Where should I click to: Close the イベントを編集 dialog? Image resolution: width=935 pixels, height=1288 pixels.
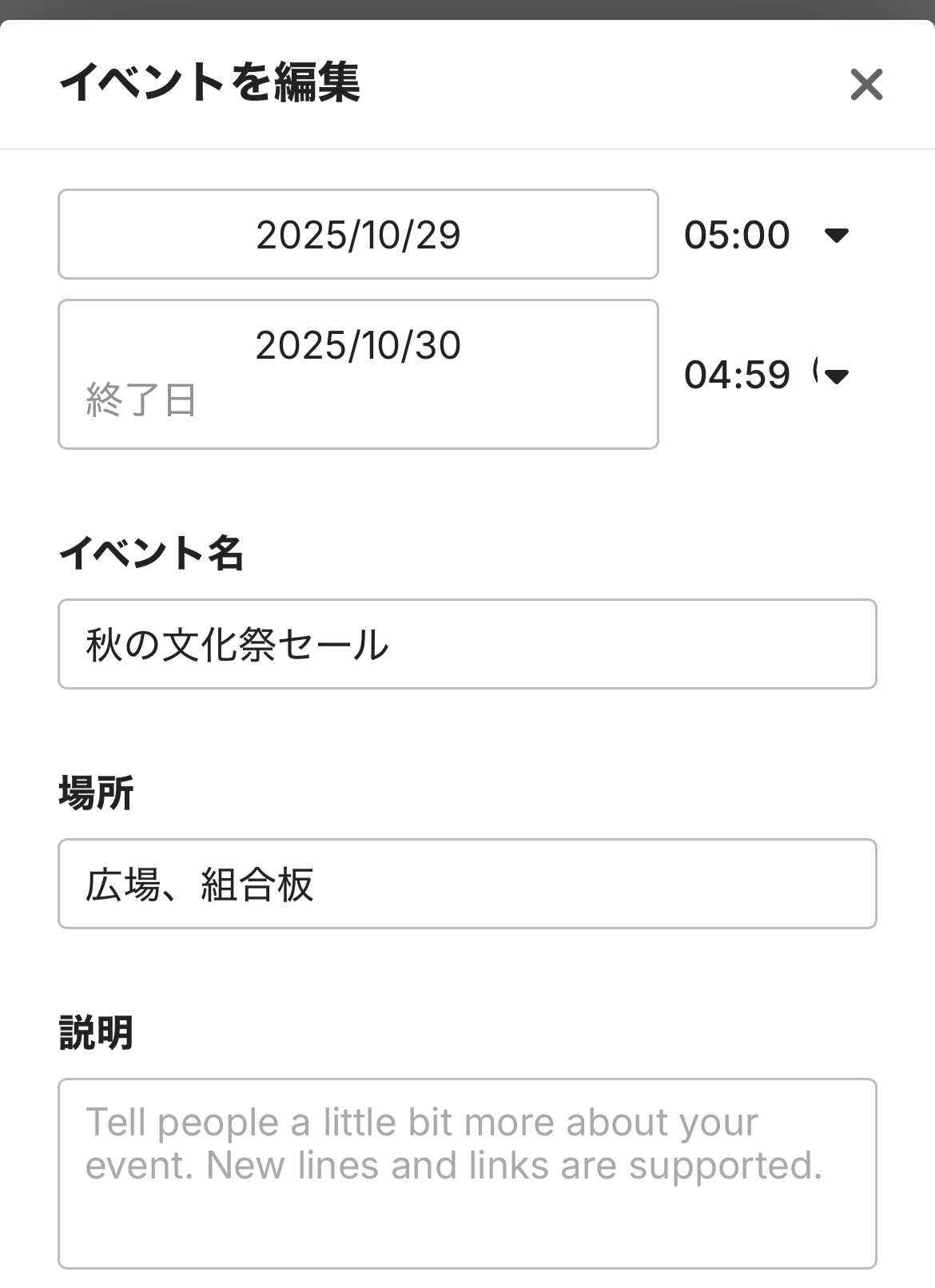click(866, 85)
